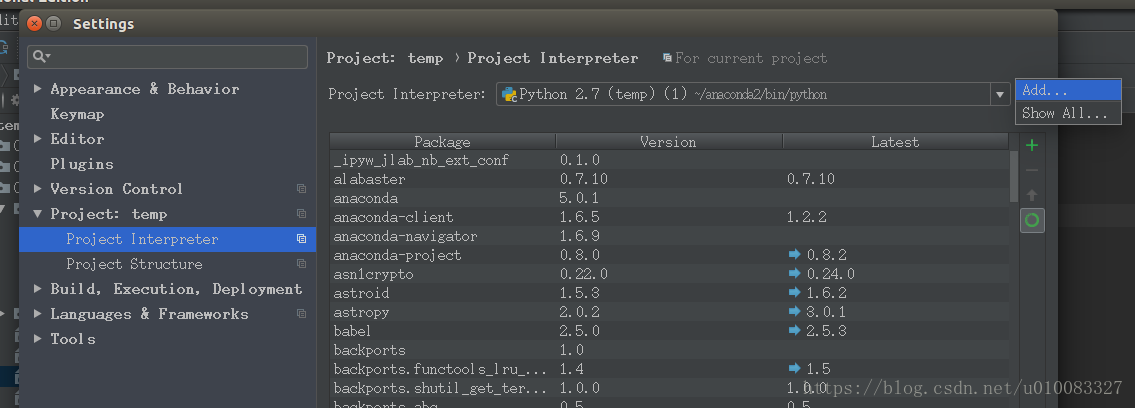Expand Languages & Frameworks section
Image resolution: width=1135 pixels, height=408 pixels.
click(x=38, y=313)
